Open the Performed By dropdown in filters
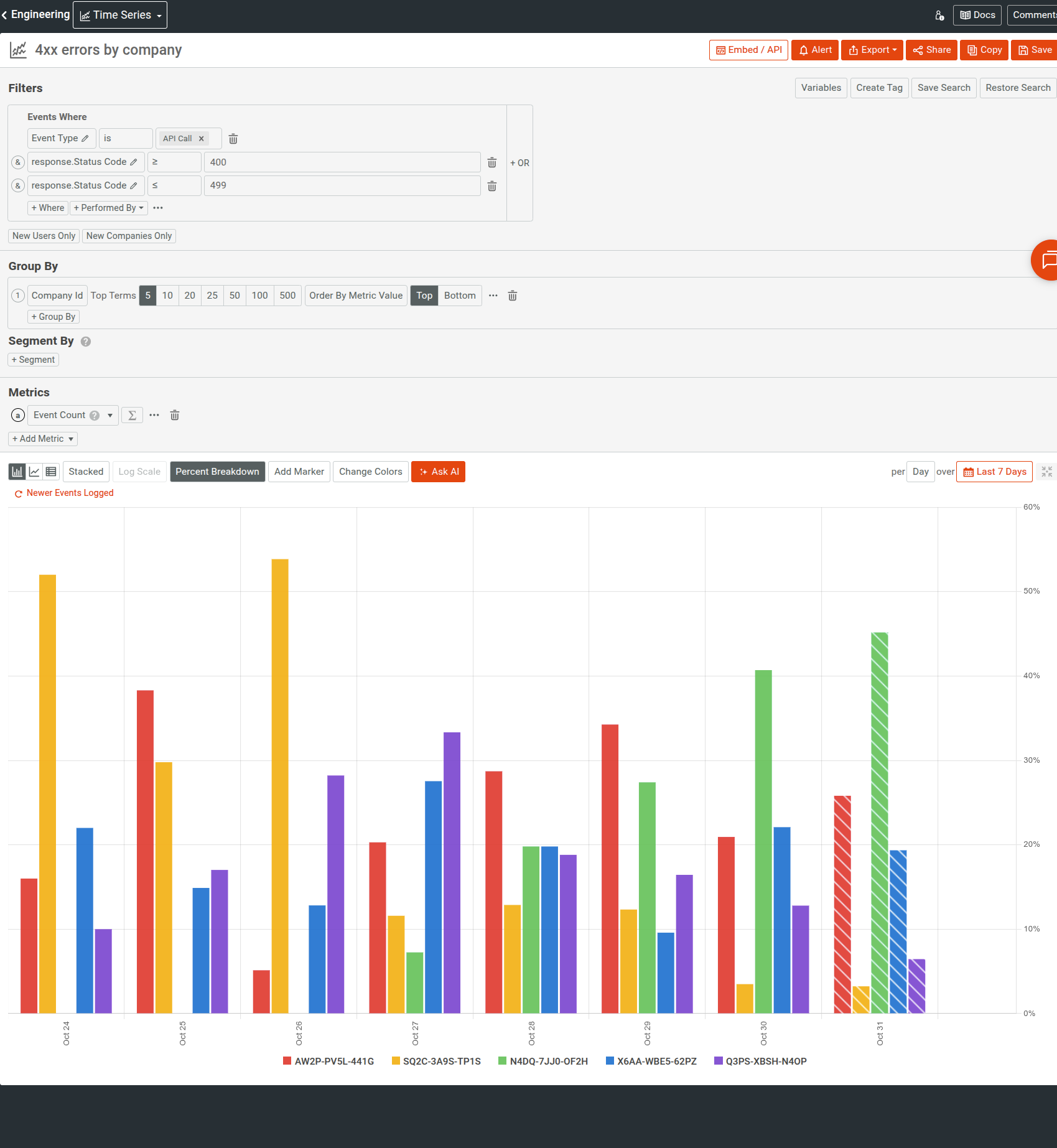1057x1148 pixels. click(108, 208)
